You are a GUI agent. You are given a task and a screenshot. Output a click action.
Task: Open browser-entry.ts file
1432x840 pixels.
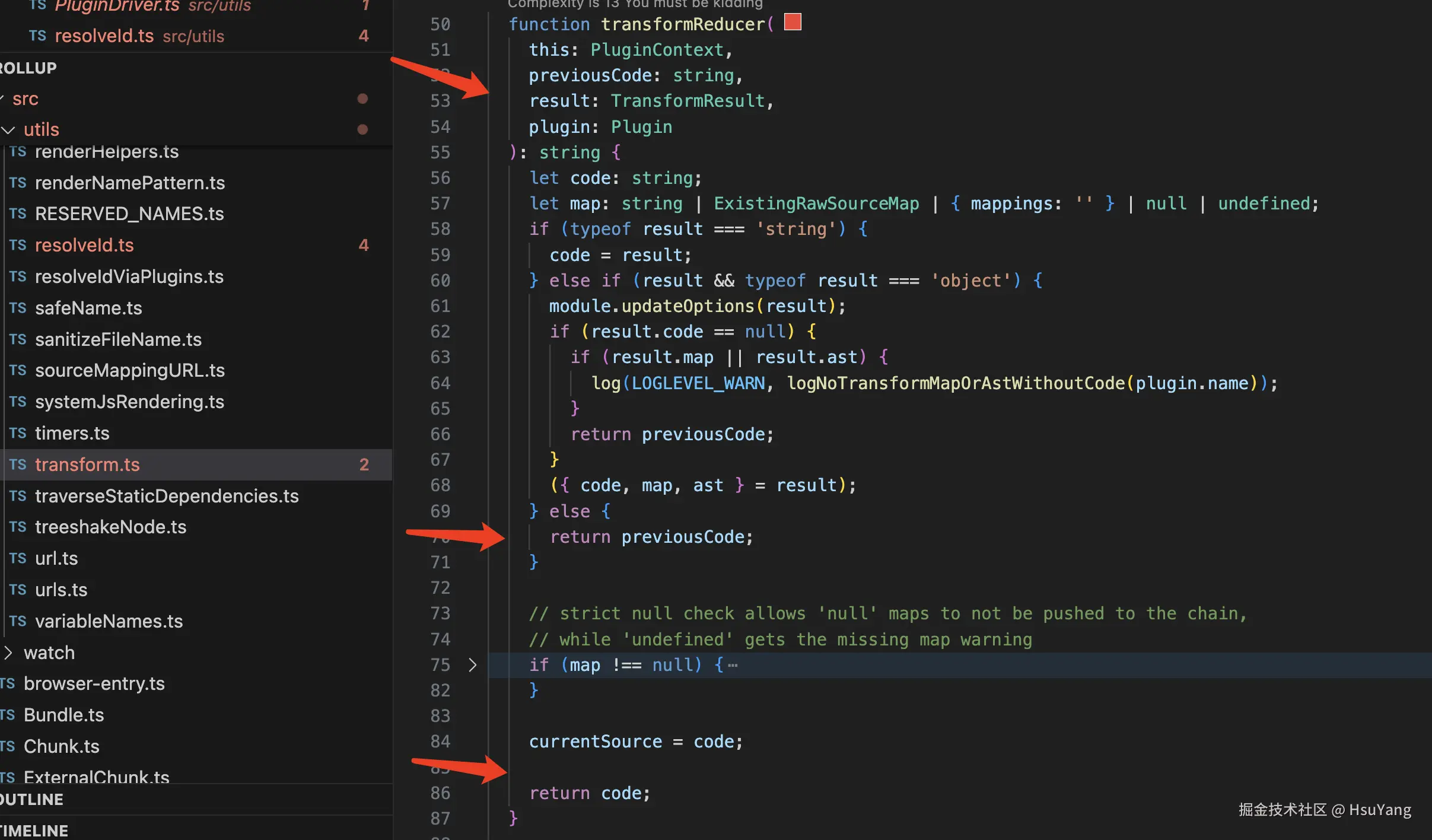(x=94, y=683)
